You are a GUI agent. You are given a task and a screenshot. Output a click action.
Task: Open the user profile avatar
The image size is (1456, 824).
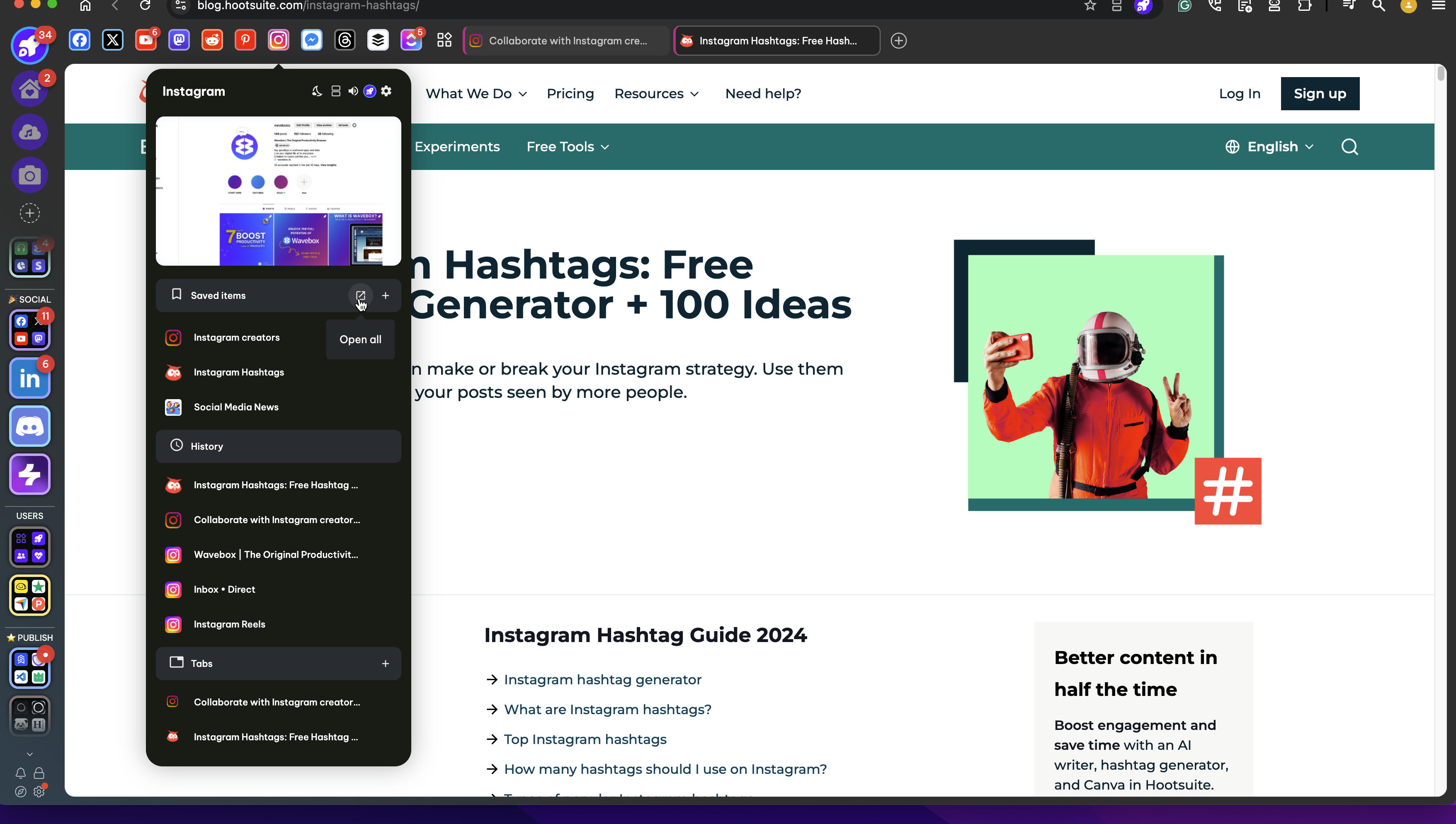(1408, 6)
